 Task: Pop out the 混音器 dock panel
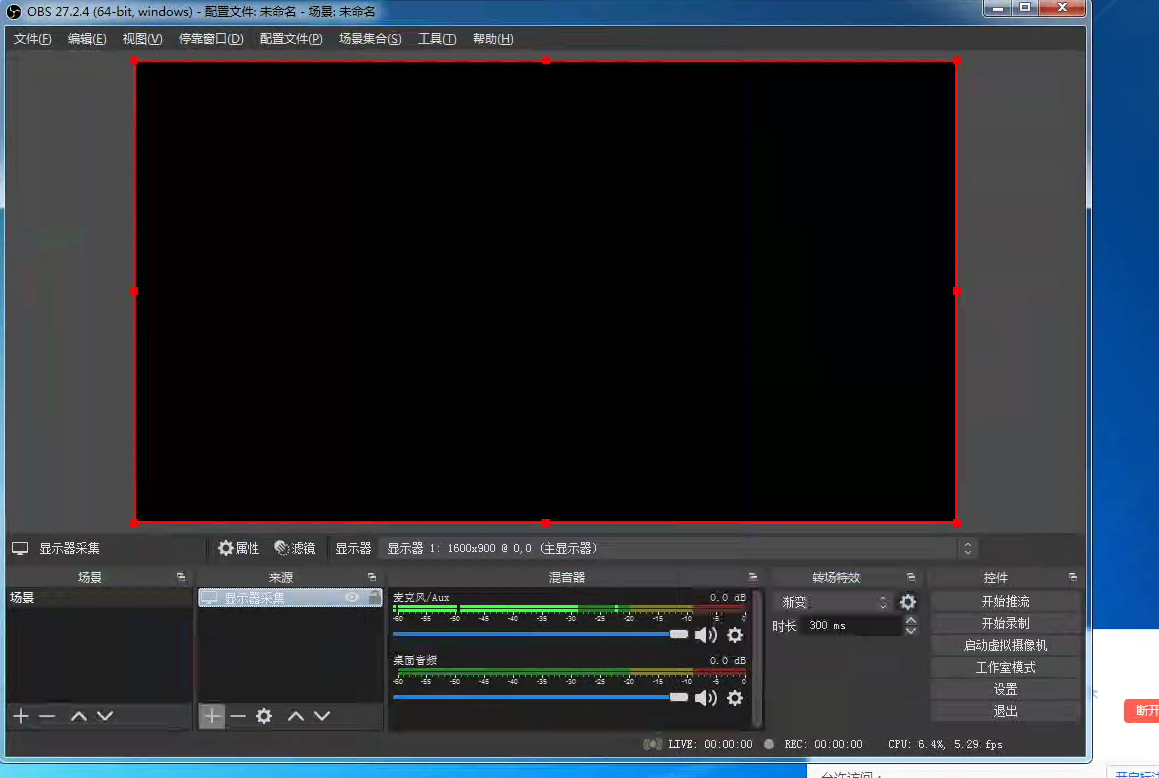point(753,577)
